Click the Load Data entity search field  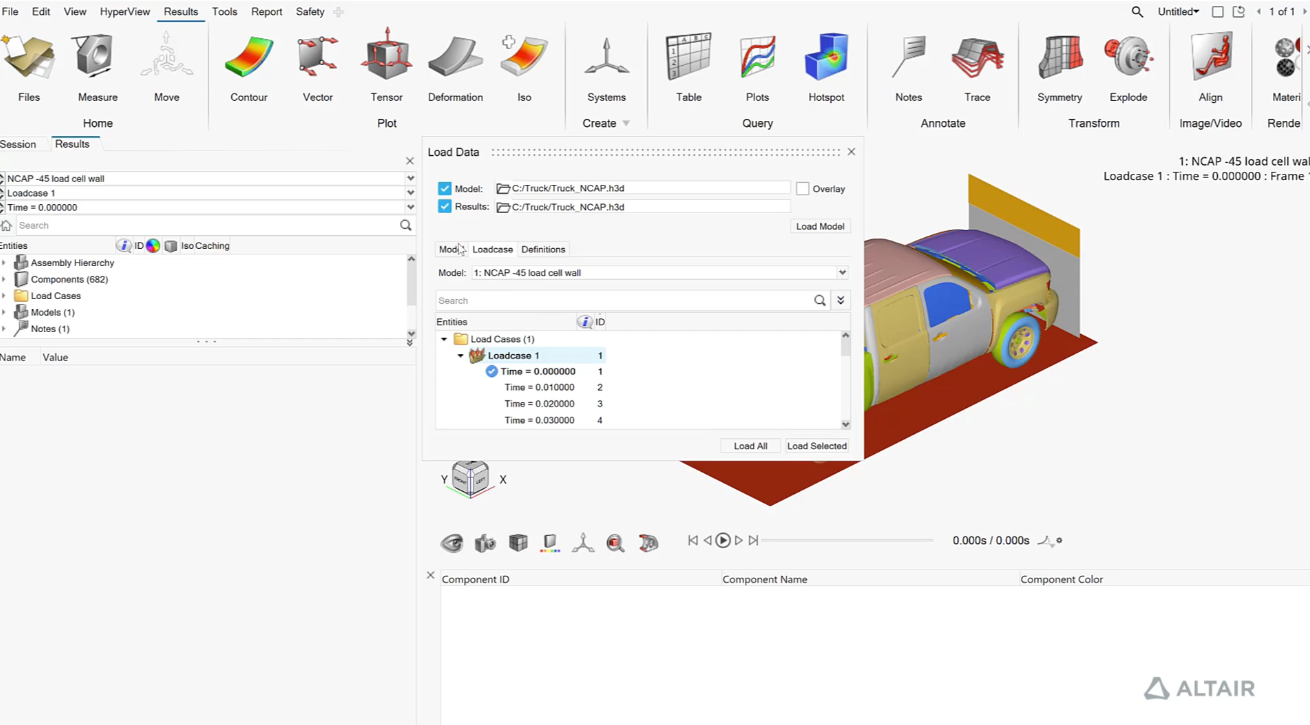click(624, 301)
